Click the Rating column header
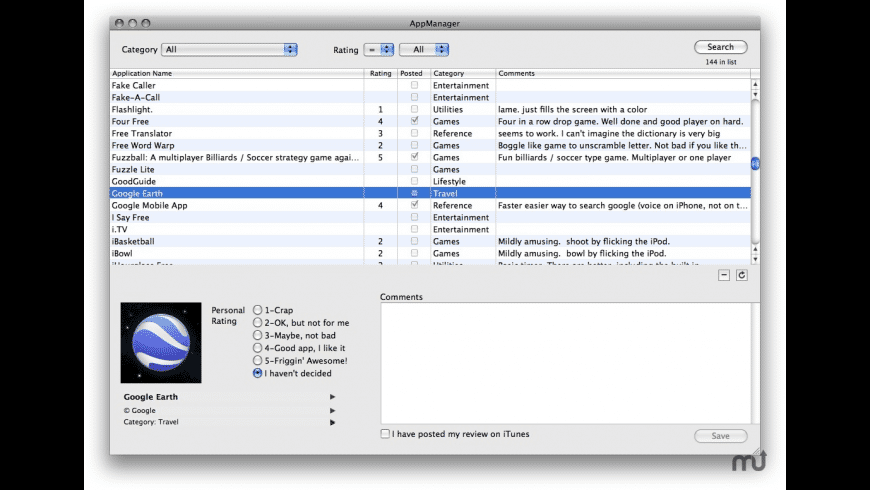The width and height of the screenshot is (870, 490). (380, 73)
